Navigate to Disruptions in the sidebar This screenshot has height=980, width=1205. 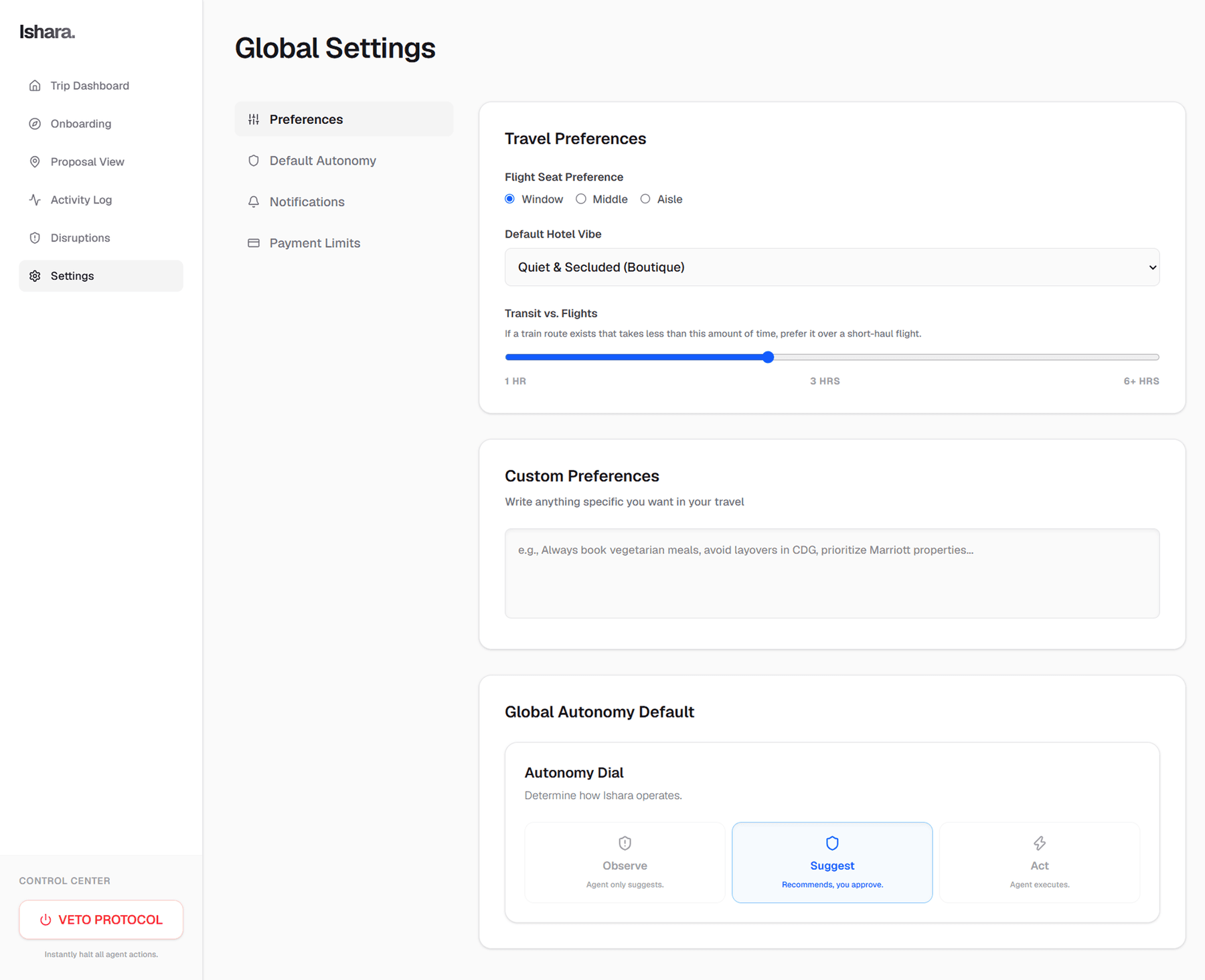(x=101, y=238)
